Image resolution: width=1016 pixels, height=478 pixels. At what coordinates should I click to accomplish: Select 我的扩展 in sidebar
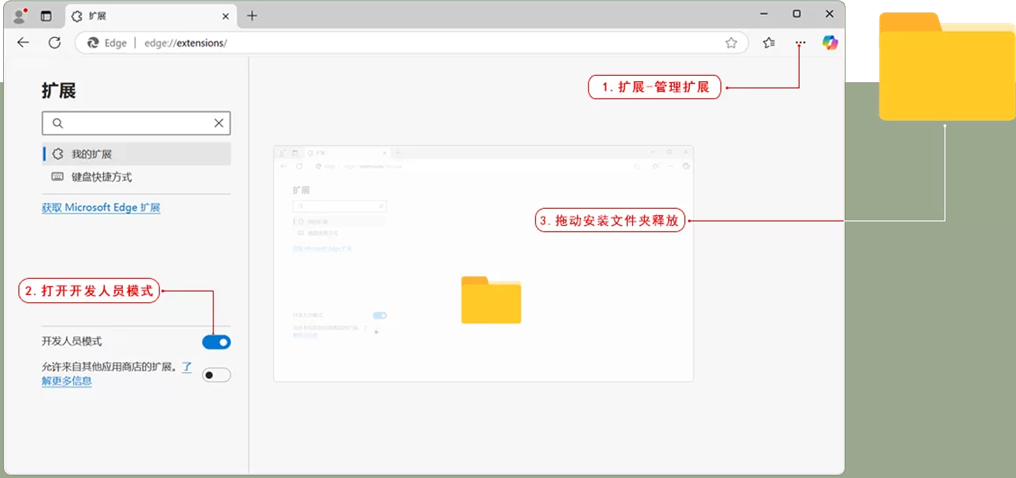pyautogui.click(x=136, y=154)
